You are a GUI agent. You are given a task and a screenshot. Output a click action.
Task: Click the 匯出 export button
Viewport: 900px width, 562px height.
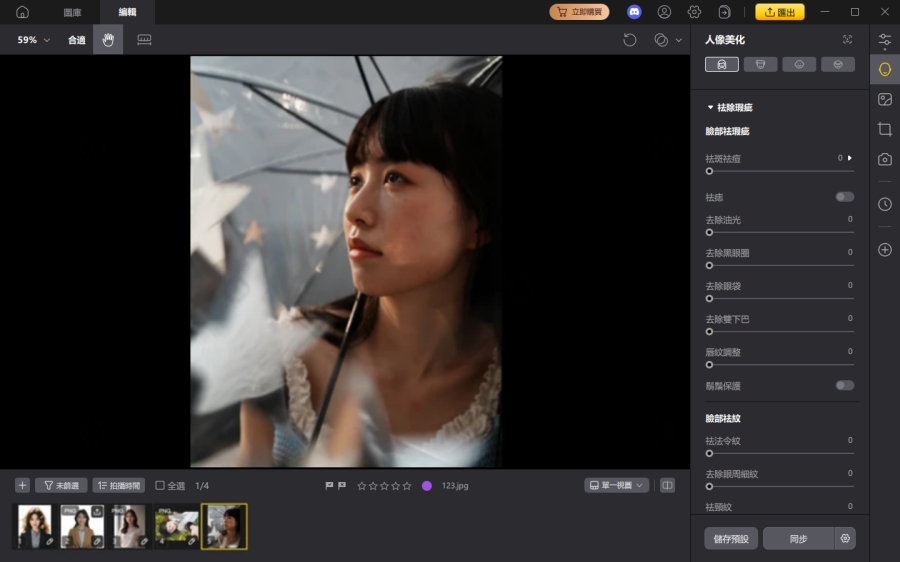pyautogui.click(x=779, y=12)
